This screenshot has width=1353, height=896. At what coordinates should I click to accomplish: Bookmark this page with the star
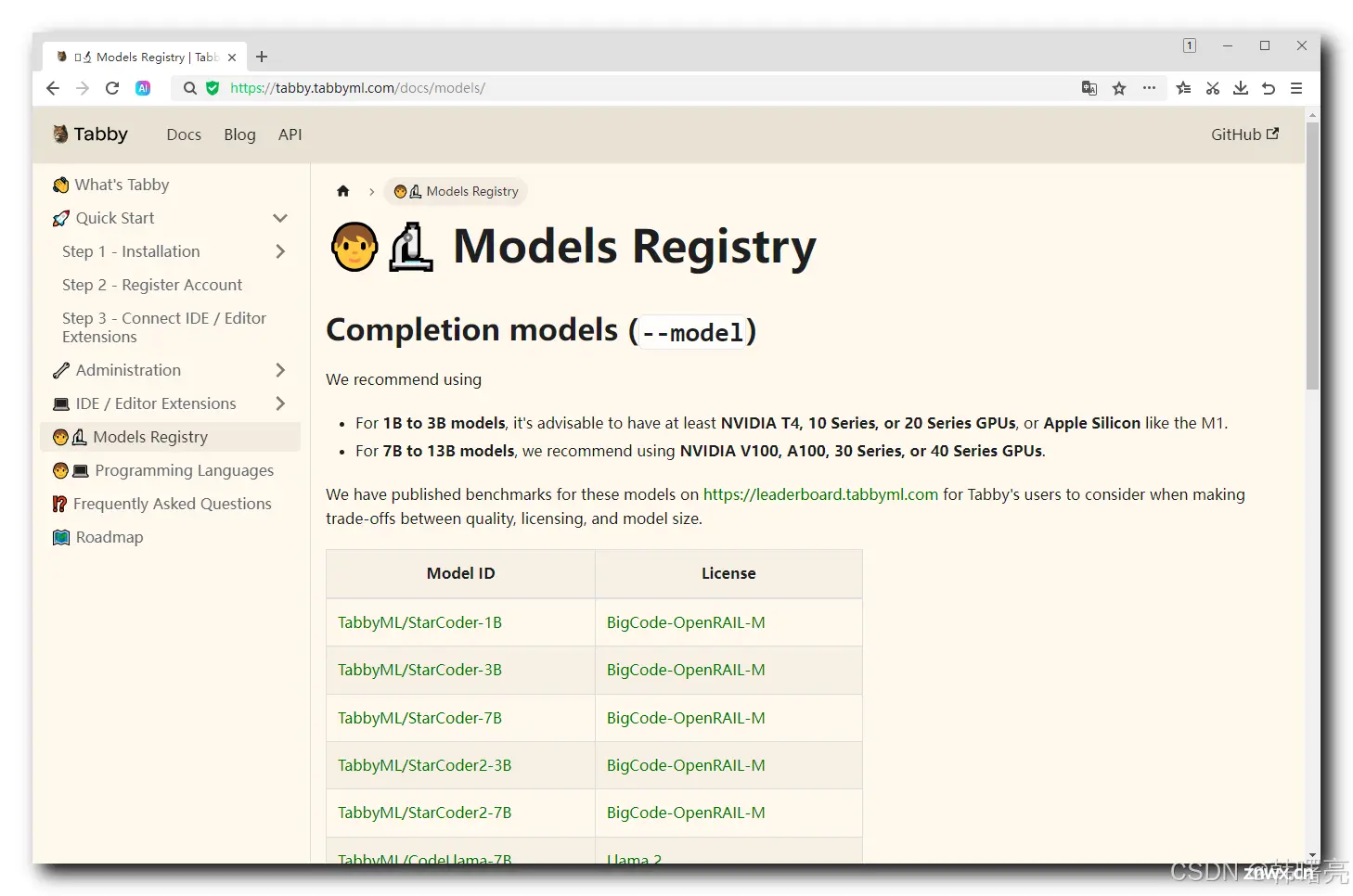[1119, 88]
